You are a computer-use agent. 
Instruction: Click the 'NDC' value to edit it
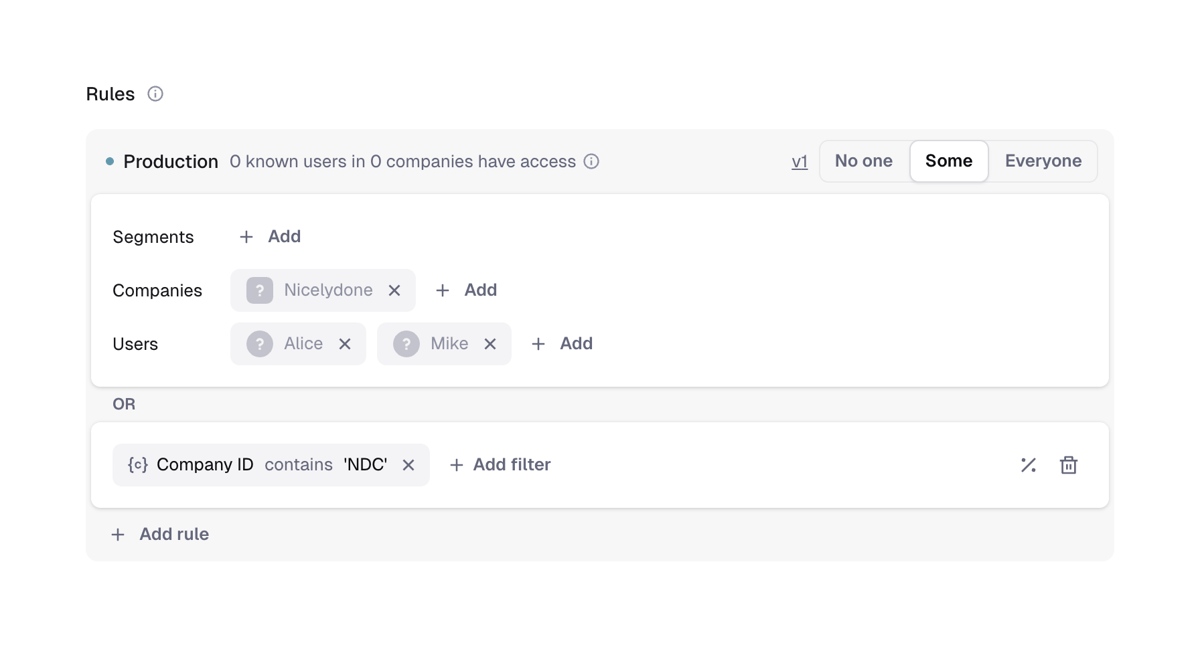pyautogui.click(x=366, y=464)
